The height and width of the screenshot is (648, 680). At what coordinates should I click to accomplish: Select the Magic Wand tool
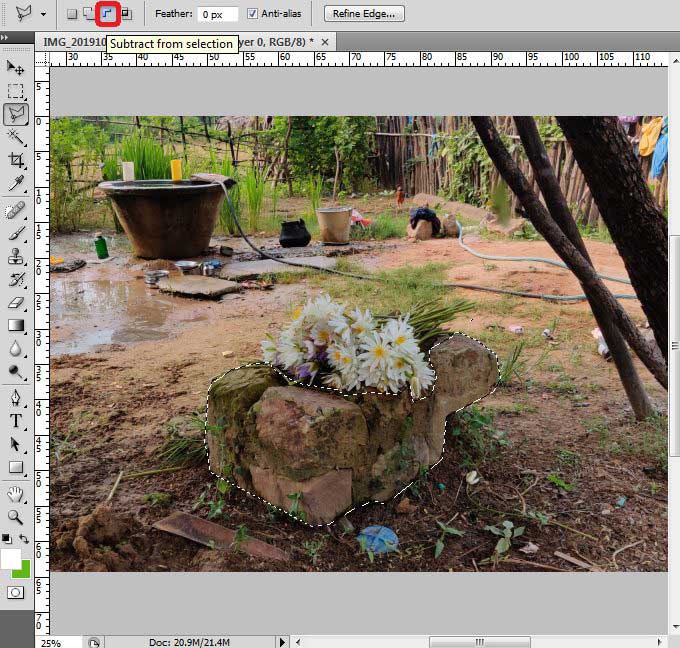pyautogui.click(x=16, y=137)
